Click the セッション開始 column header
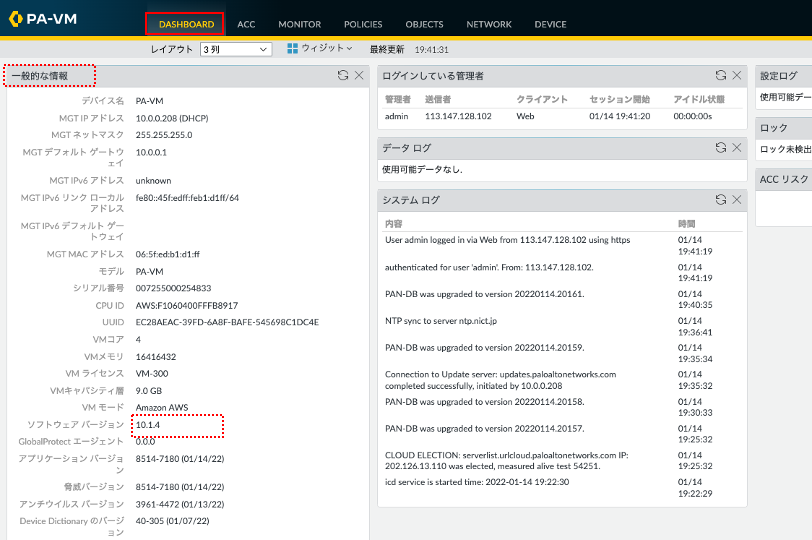 coord(619,99)
